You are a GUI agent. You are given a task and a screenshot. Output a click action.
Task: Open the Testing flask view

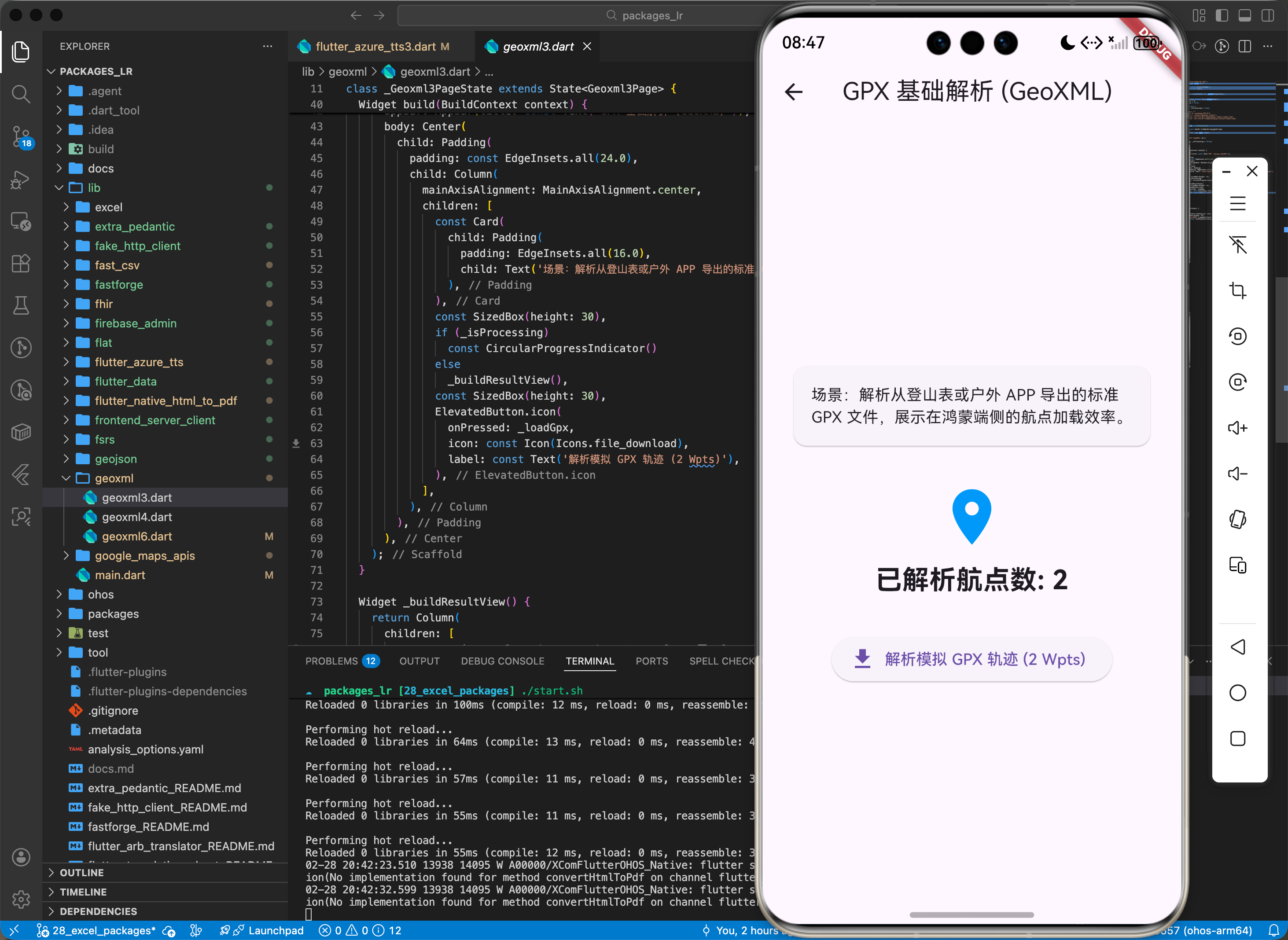[21, 305]
